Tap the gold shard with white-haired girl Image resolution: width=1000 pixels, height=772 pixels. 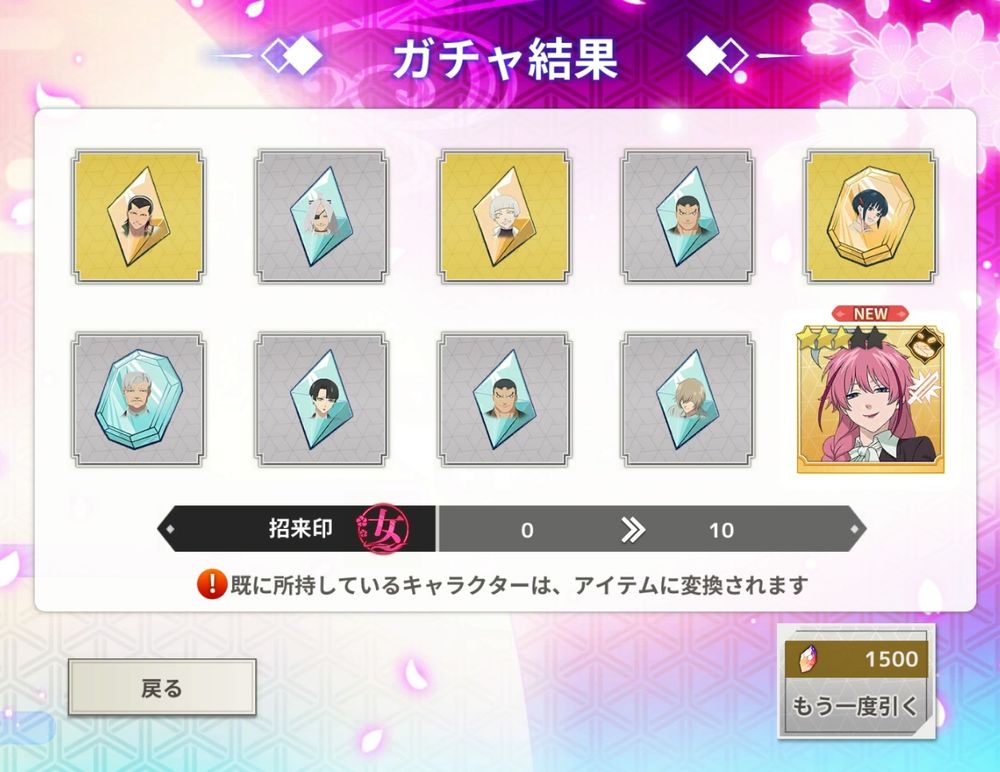click(x=504, y=217)
